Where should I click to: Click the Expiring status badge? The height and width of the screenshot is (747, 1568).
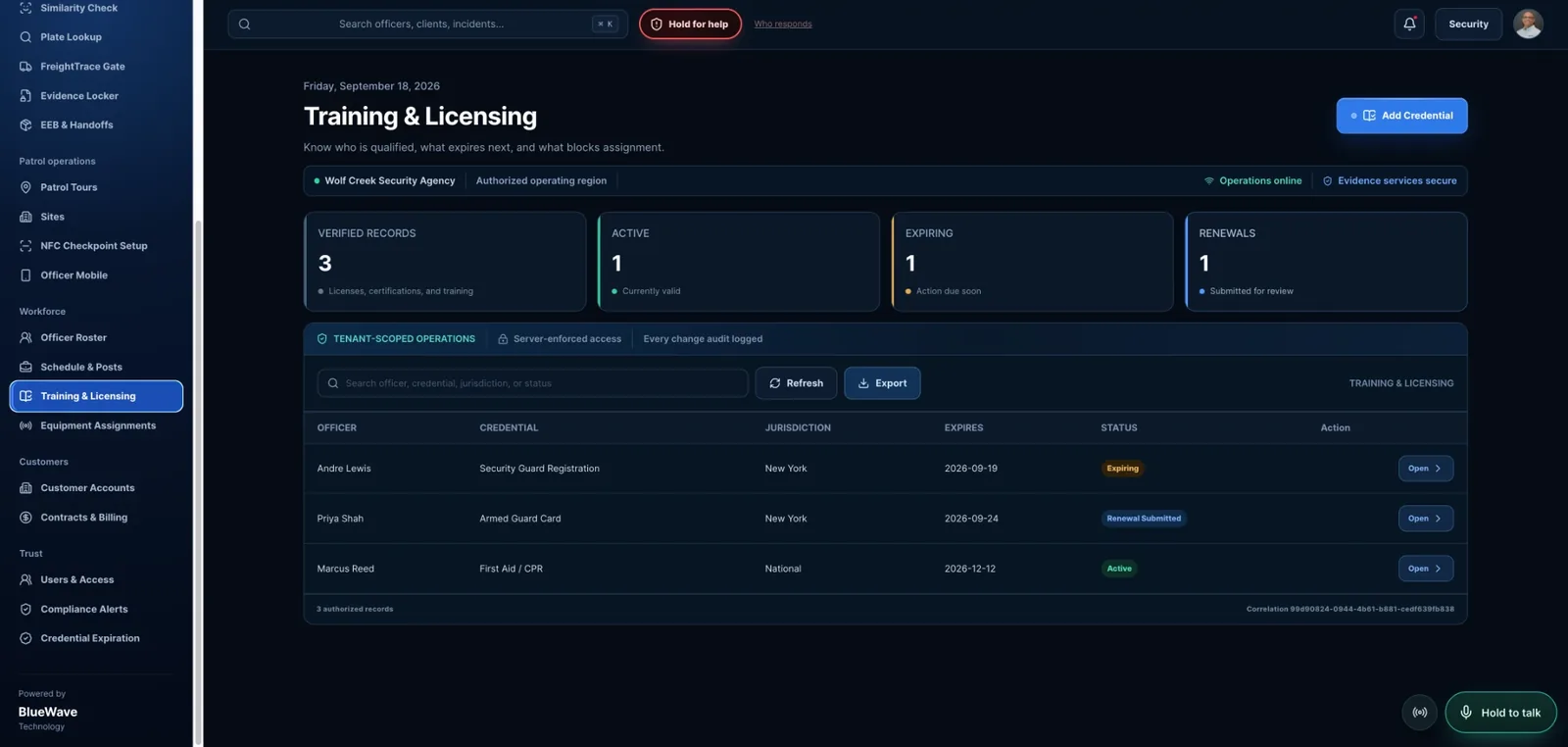(x=1122, y=469)
